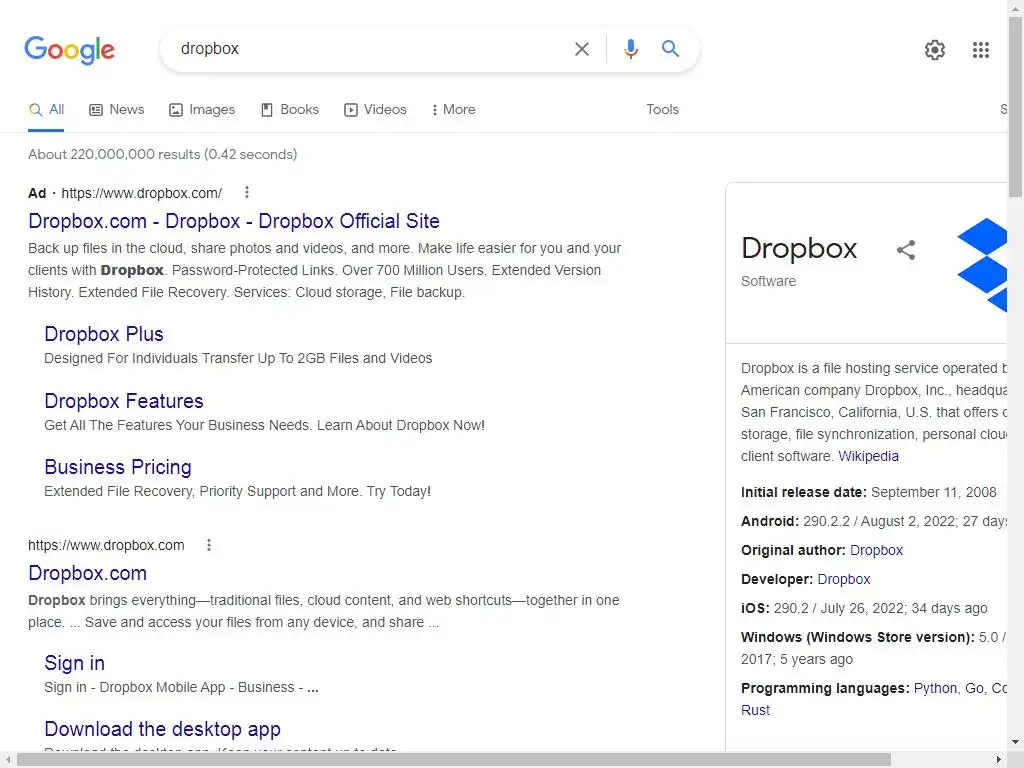Click Initial release date September 11, 2008
The width and height of the screenshot is (1024, 768).
pos(869,492)
